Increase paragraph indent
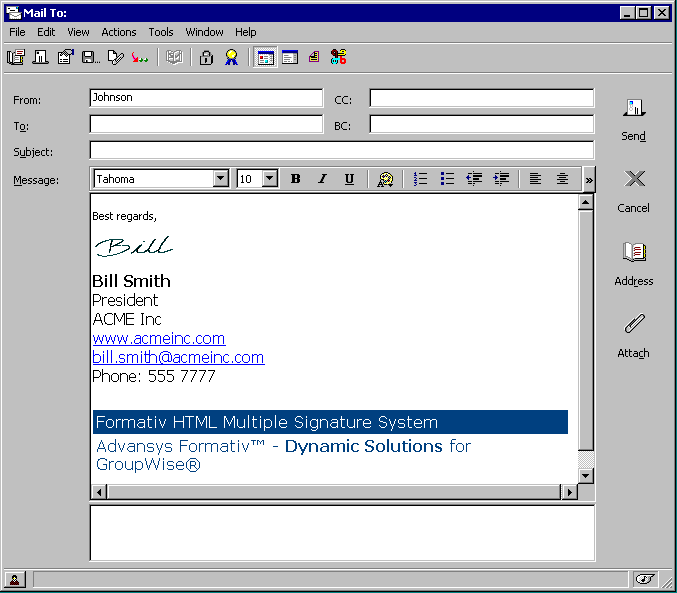The image size is (677, 593). (501, 179)
